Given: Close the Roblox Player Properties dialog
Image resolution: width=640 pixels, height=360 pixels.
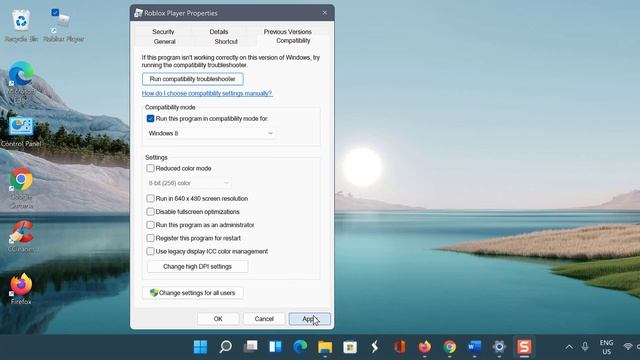Looking at the screenshot, I should pos(324,13).
